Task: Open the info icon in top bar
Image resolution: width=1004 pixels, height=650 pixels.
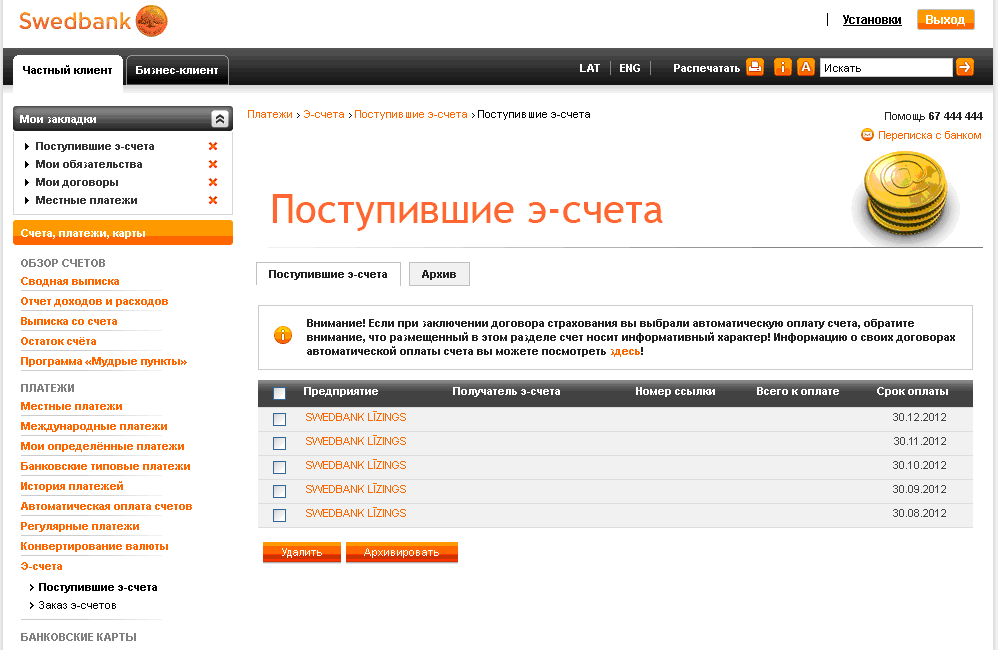Action: pos(782,67)
